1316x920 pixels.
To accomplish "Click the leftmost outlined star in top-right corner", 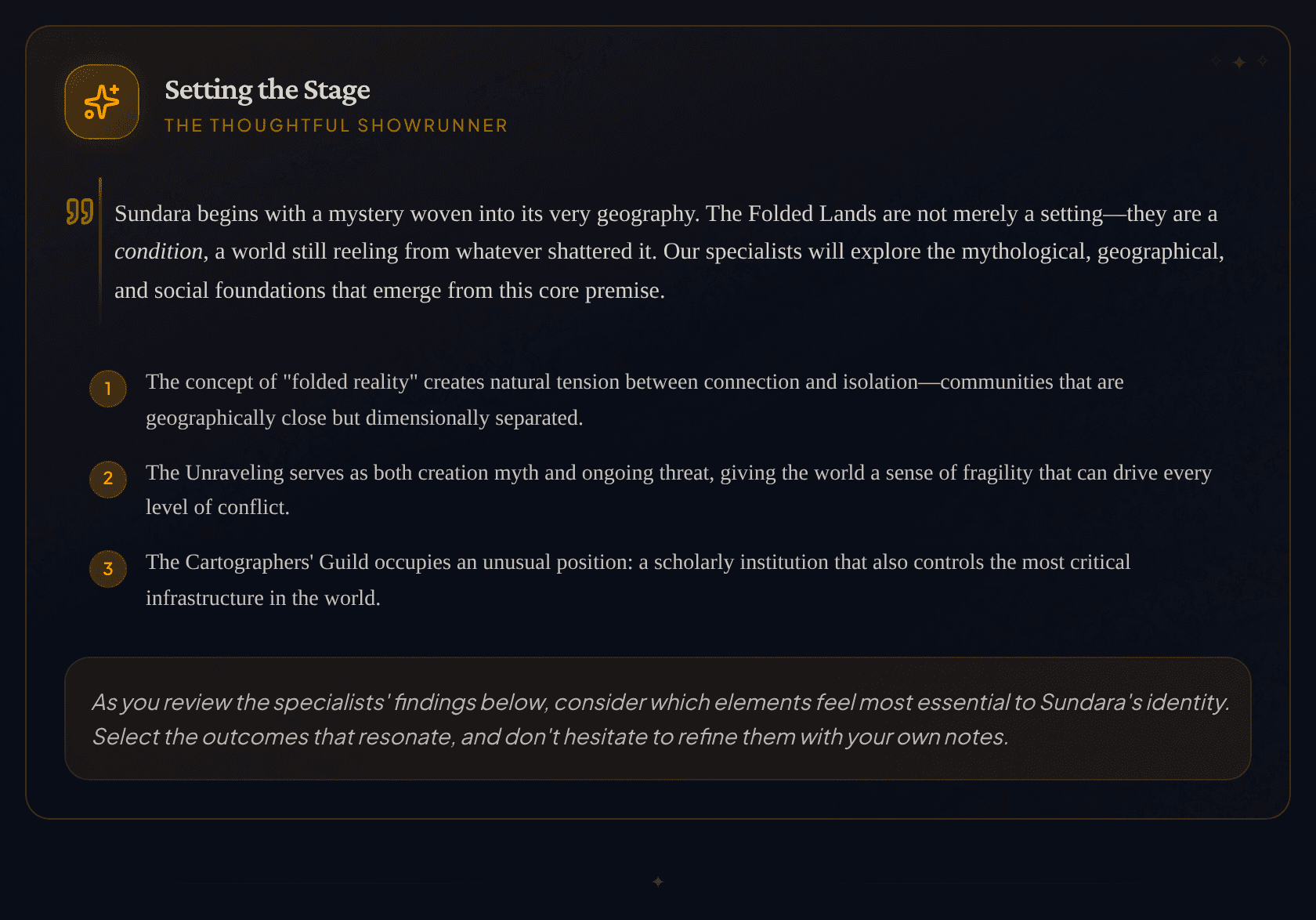I will (x=1217, y=61).
